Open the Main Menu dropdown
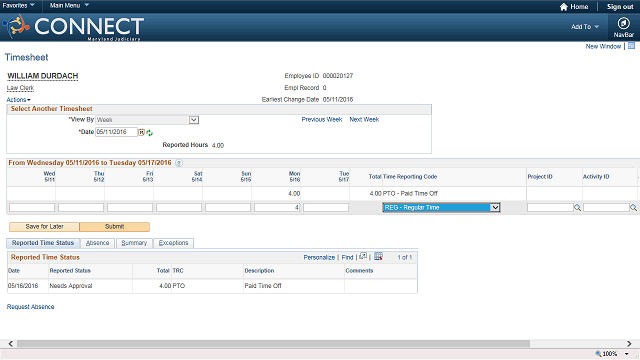Viewport: 640px width, 360px height. [69, 5]
